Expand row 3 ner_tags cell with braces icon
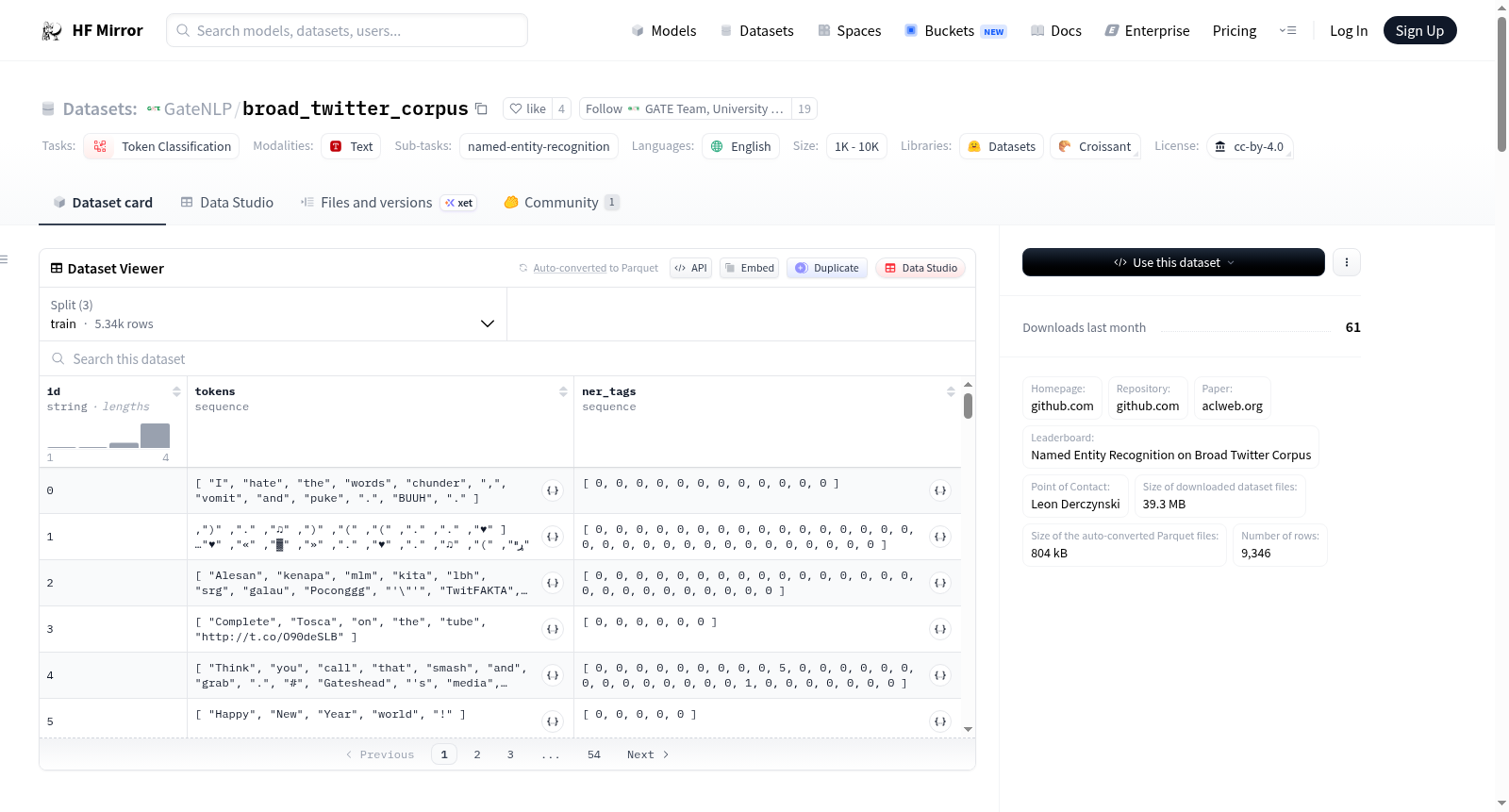Screen dimensions: 1509x812 click(x=940, y=629)
